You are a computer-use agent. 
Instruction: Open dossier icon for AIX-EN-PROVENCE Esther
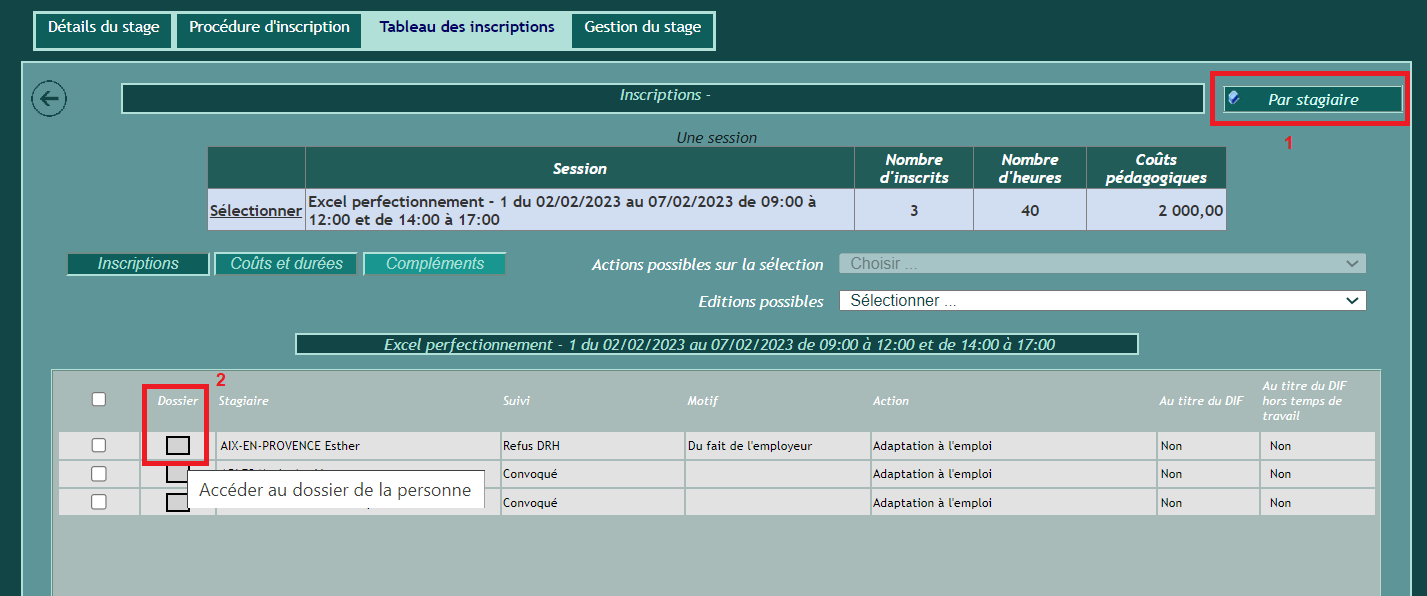point(178,445)
